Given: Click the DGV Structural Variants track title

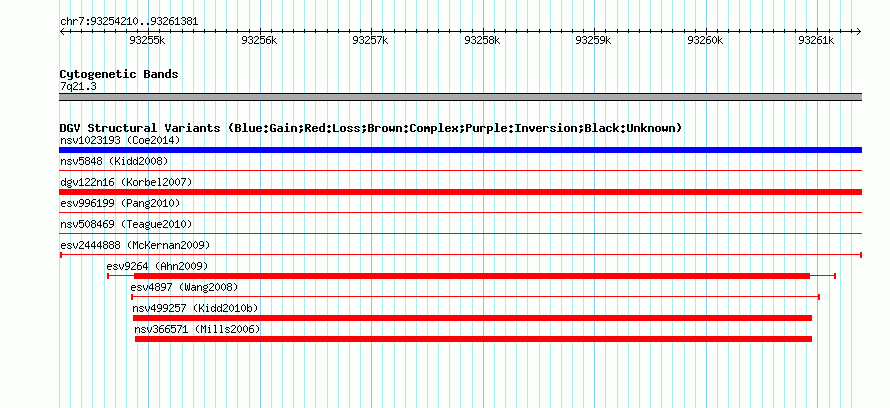Looking at the screenshot, I should click(371, 128).
